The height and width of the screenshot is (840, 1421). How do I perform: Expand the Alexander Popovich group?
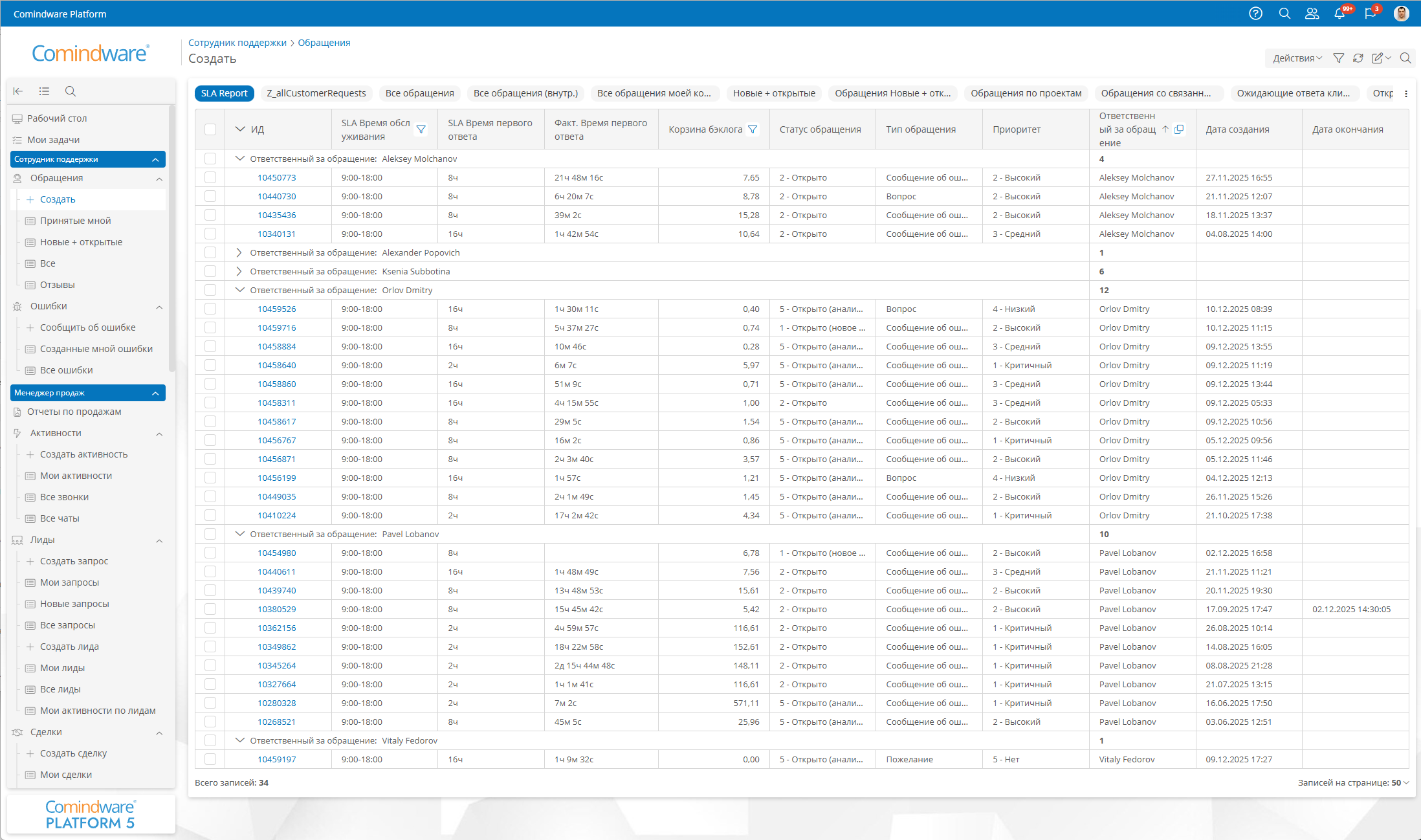coord(239,252)
